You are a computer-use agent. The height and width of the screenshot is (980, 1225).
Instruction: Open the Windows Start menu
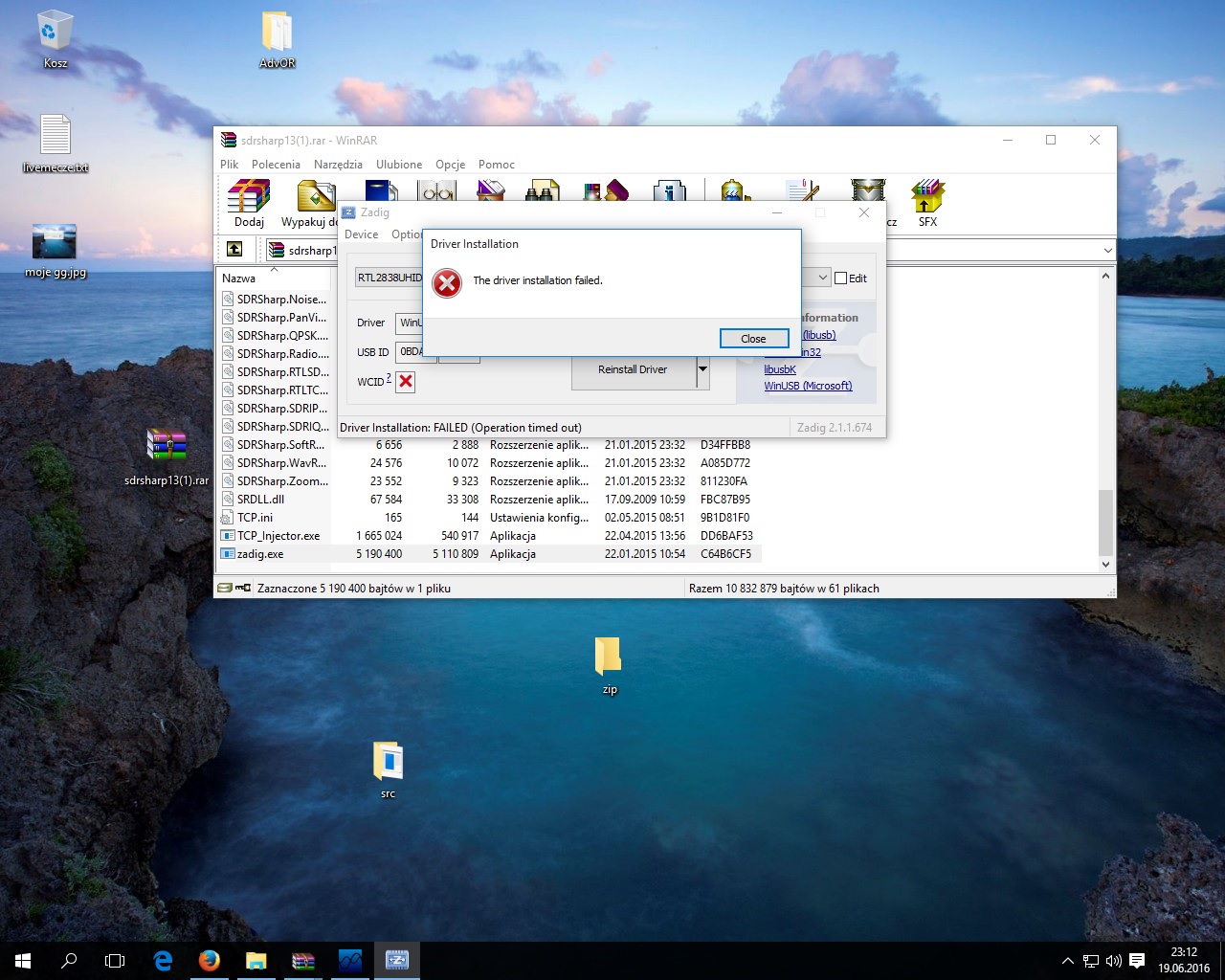click(23, 961)
